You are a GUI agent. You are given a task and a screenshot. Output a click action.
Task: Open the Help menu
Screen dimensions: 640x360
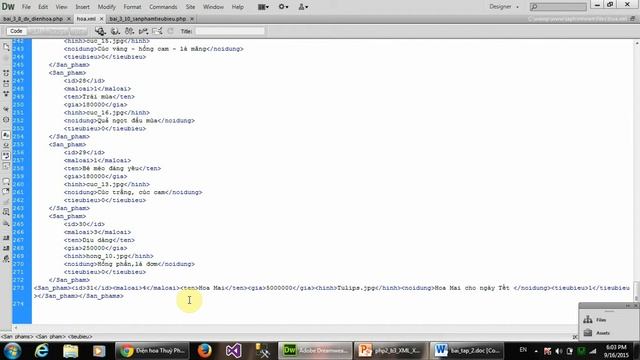click(238, 7)
